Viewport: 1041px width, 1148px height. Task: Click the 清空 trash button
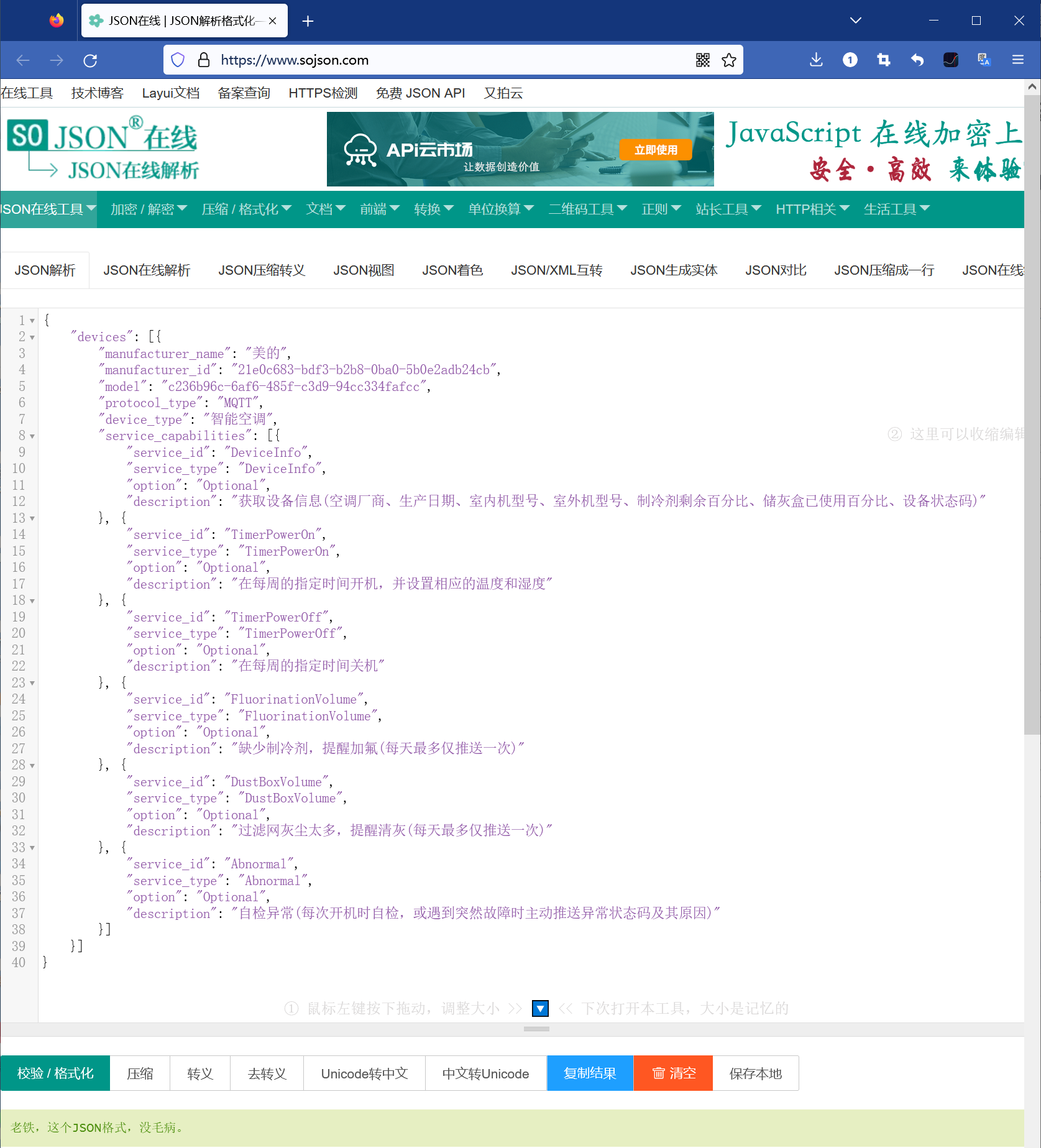(x=673, y=1073)
